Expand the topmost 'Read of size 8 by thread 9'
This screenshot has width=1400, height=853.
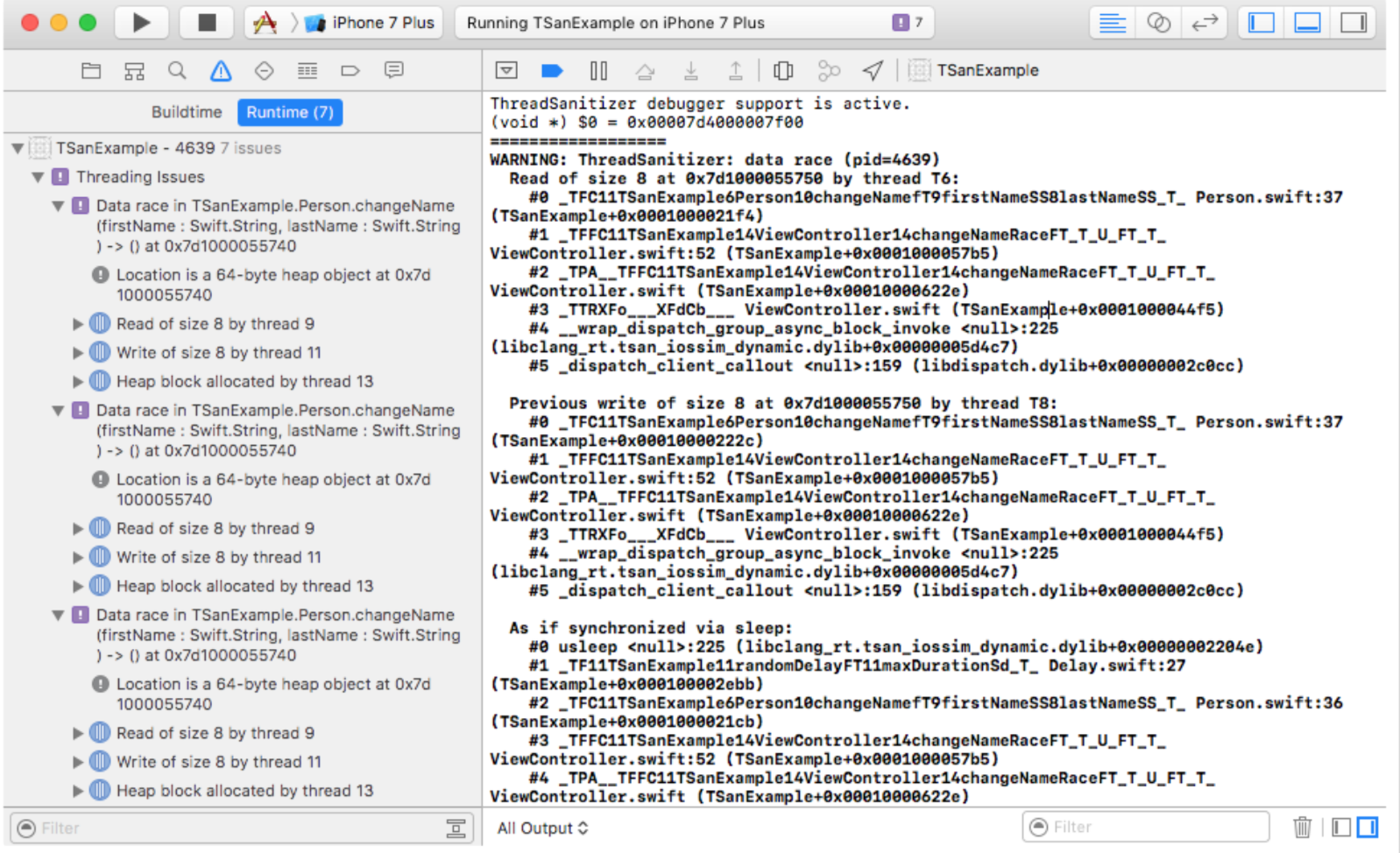tap(78, 324)
